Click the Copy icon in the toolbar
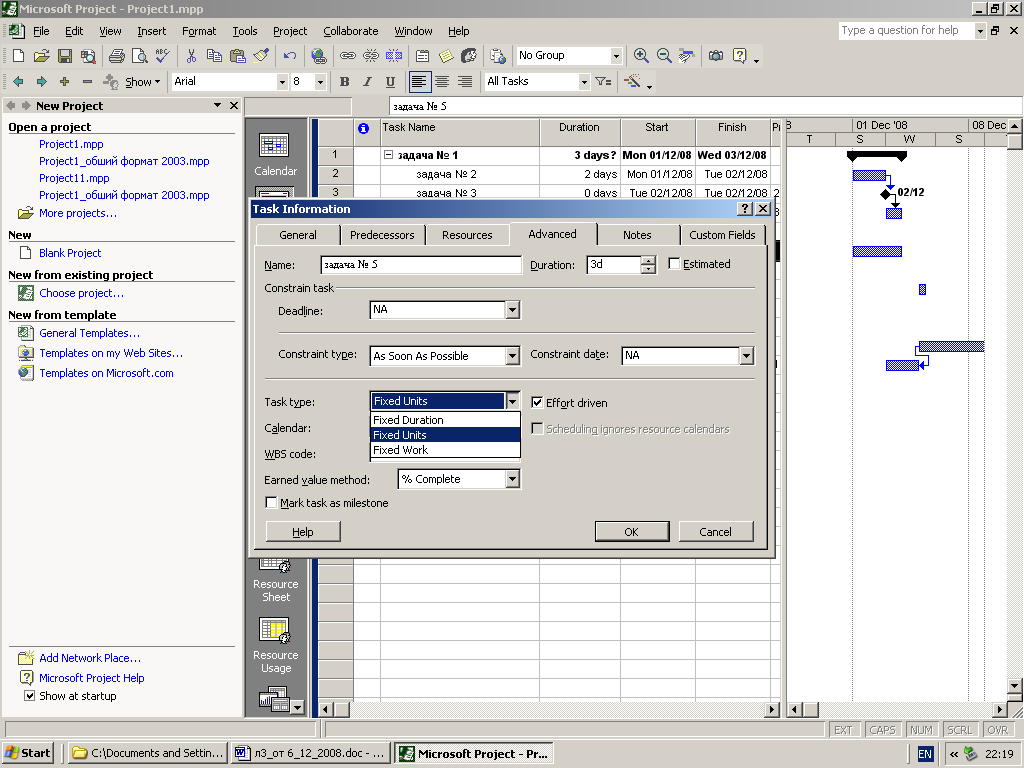Screen dimensions: 1024x768 (214, 56)
